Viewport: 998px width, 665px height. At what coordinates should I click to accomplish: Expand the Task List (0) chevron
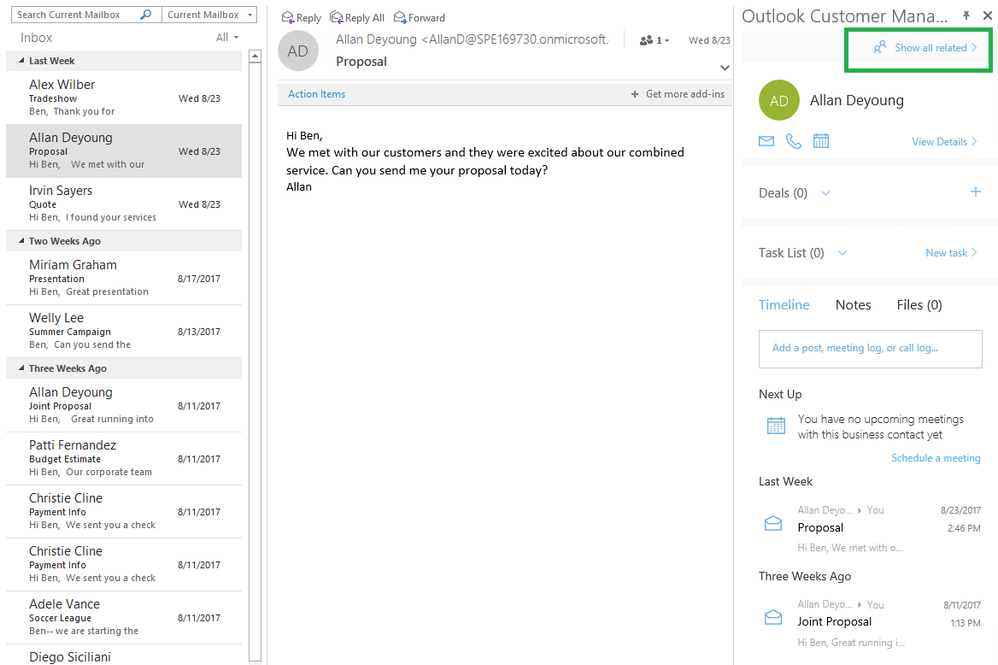pos(842,253)
